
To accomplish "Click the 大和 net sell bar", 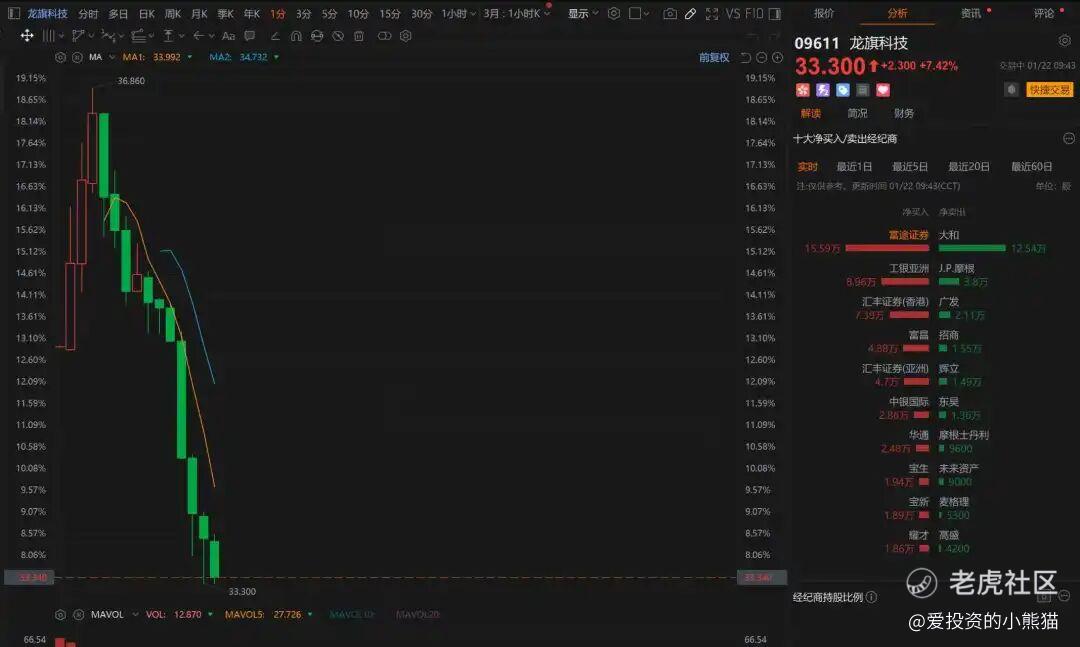I will point(972,248).
